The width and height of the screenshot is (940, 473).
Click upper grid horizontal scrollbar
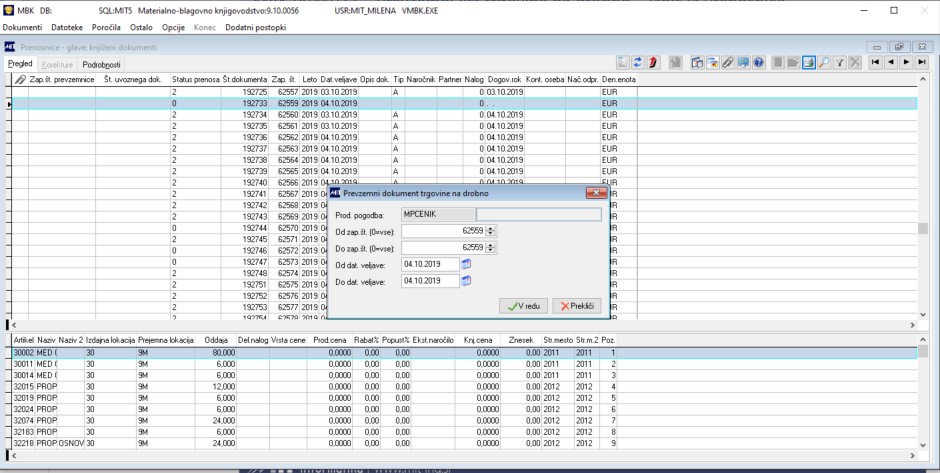click(x=463, y=325)
